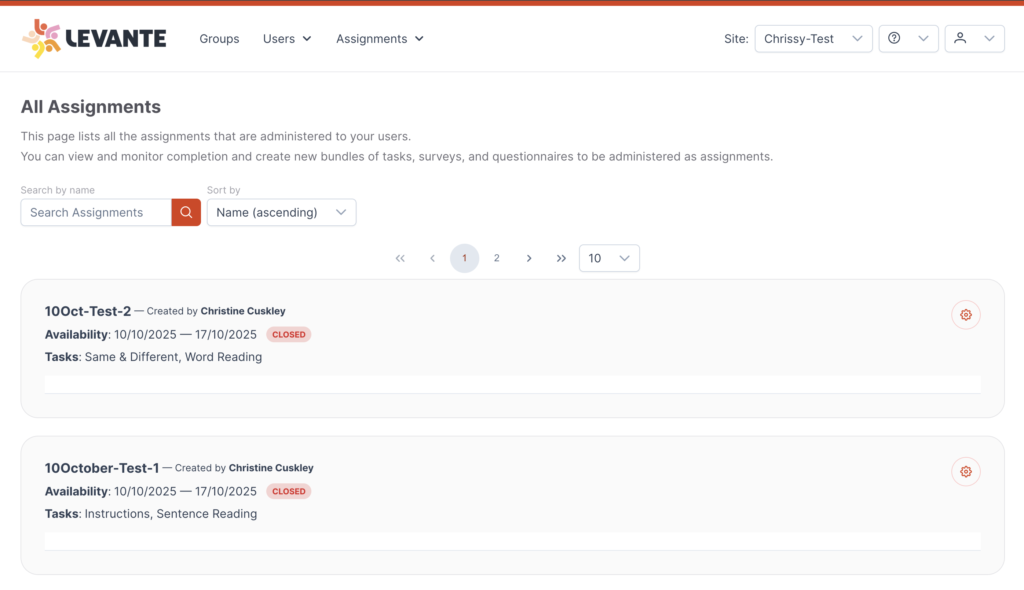
Task: Open the help question mark menu
Action: click(907, 39)
